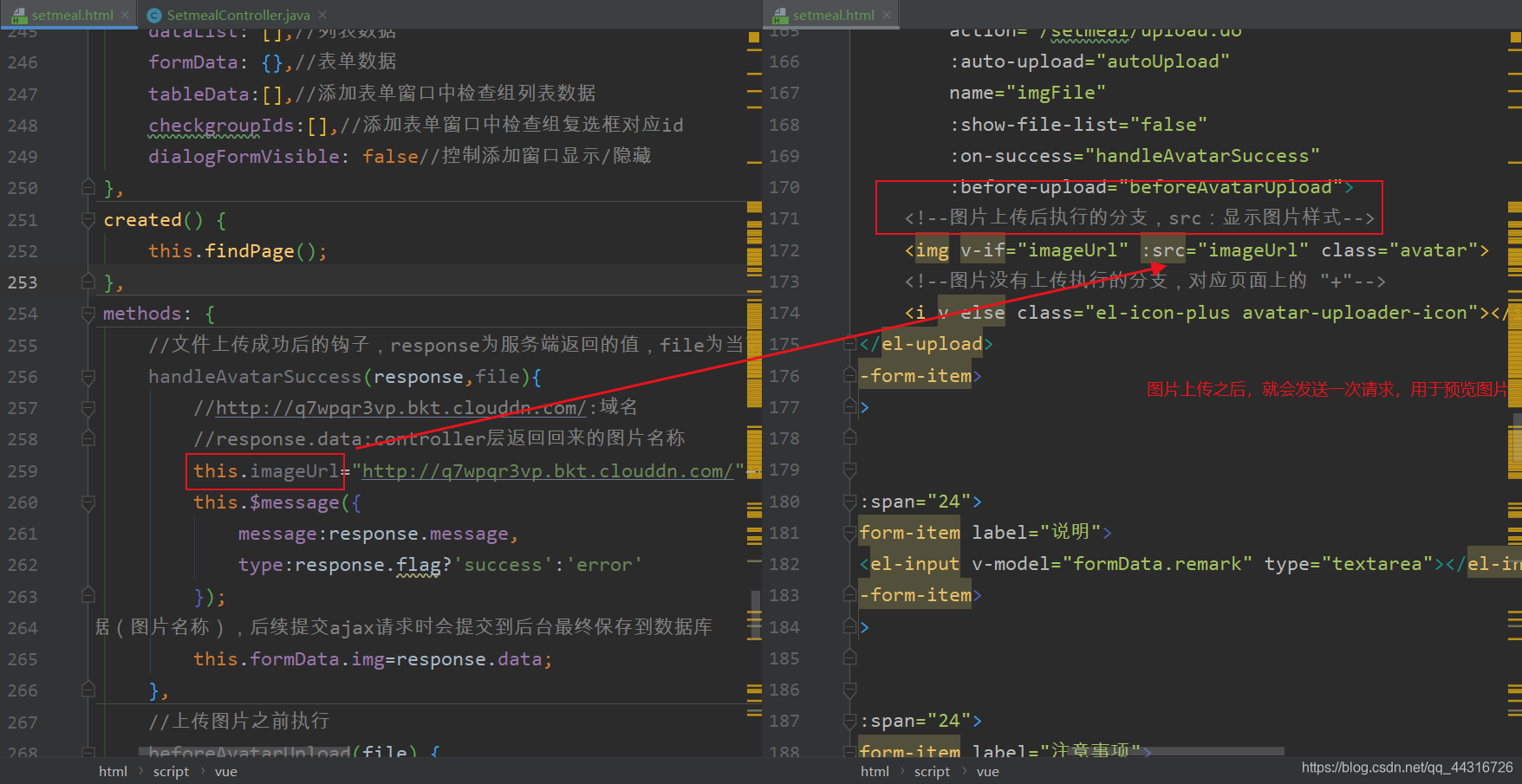Image resolution: width=1522 pixels, height=784 pixels.
Task: Select the script breadcrumb in left pane
Action: pos(171,771)
